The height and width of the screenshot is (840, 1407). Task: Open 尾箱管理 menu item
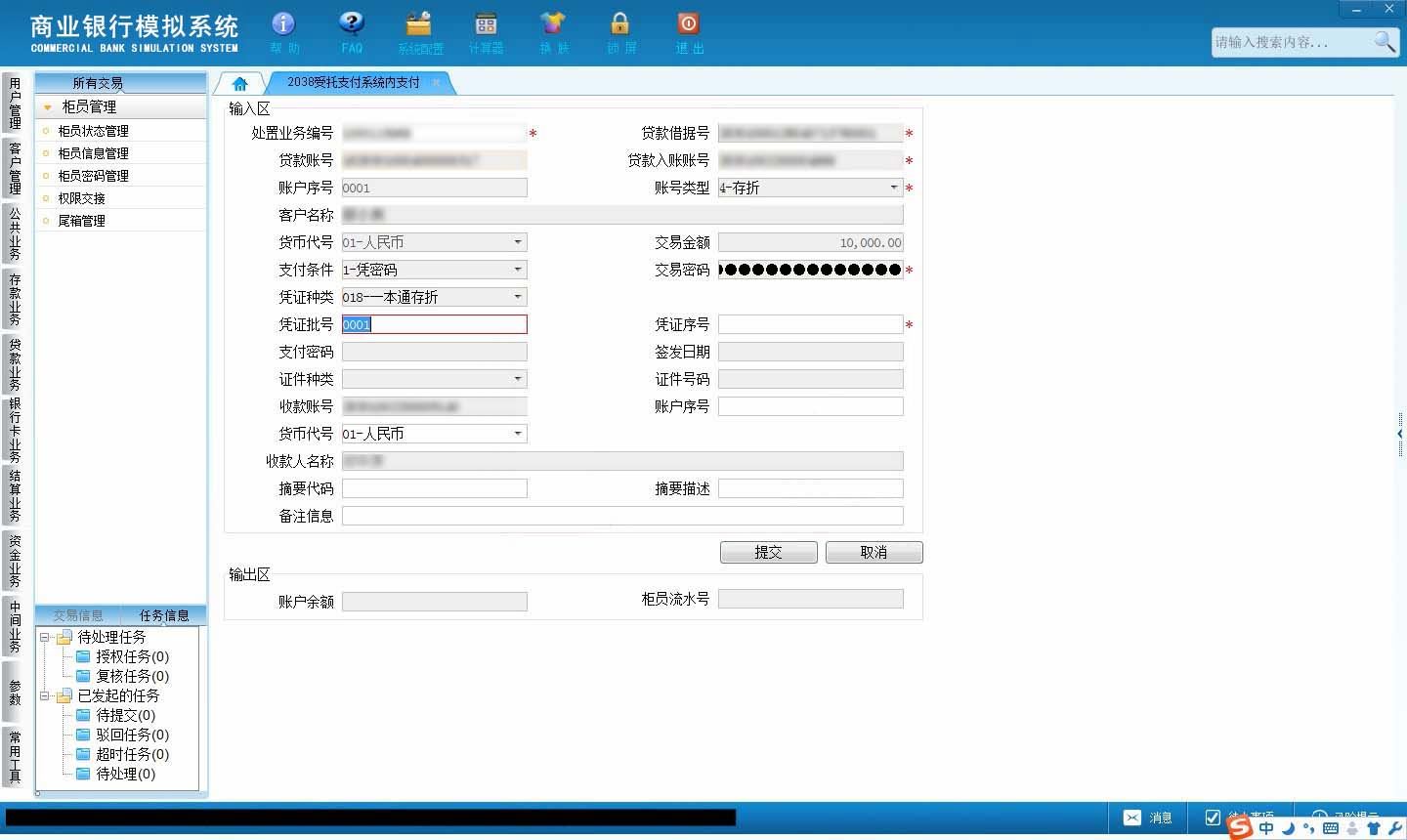pyautogui.click(x=120, y=221)
